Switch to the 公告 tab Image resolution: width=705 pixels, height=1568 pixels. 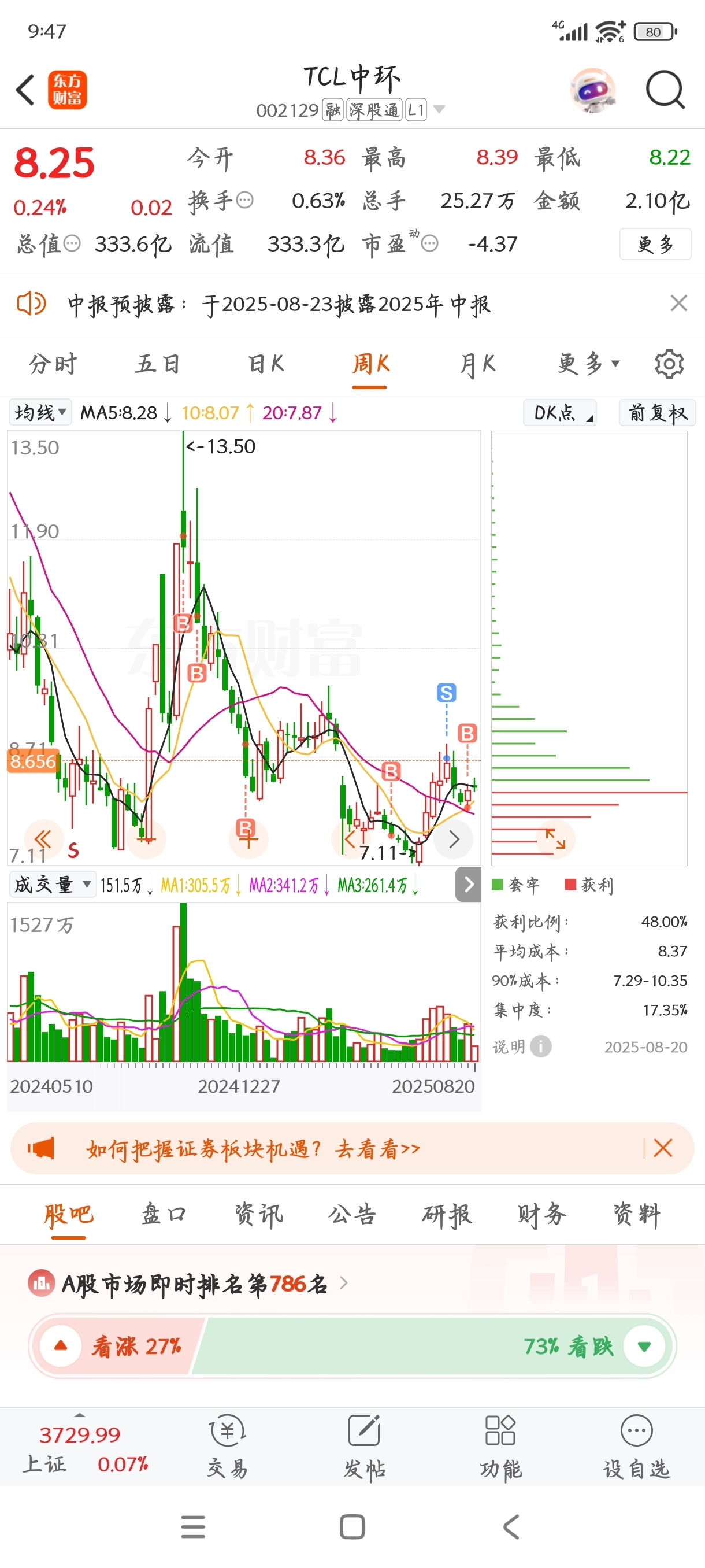coord(352,1215)
